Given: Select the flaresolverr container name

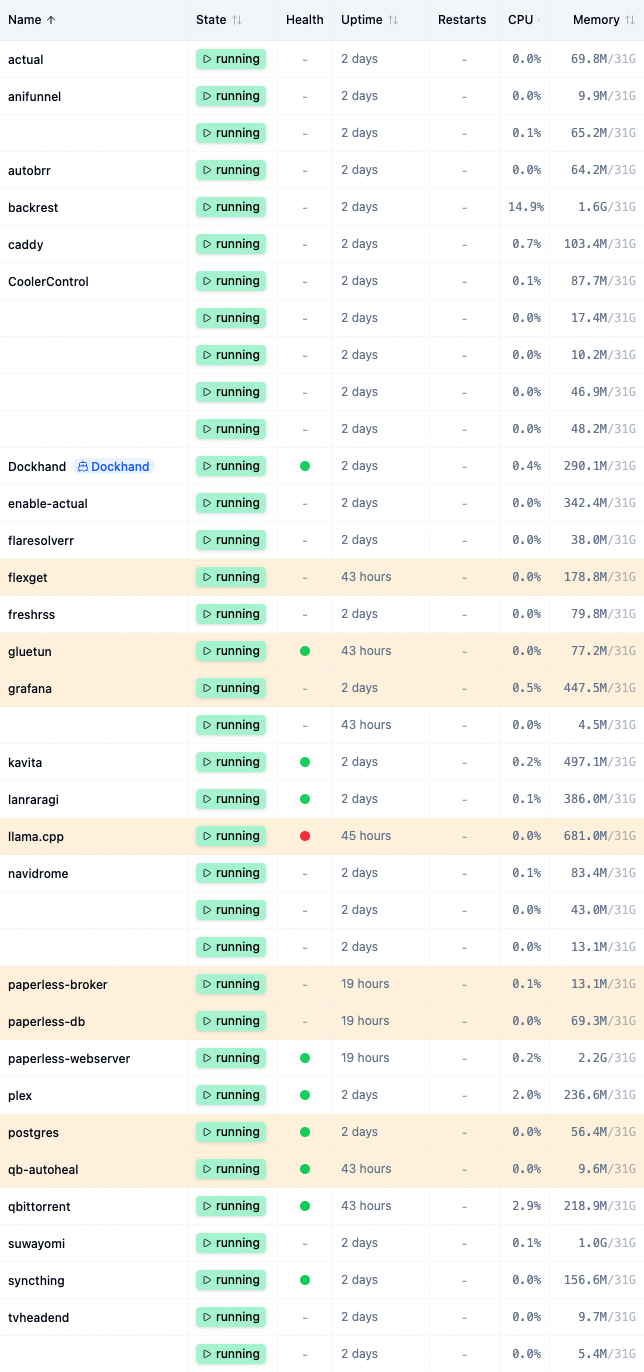Looking at the screenshot, I should click(x=41, y=541).
